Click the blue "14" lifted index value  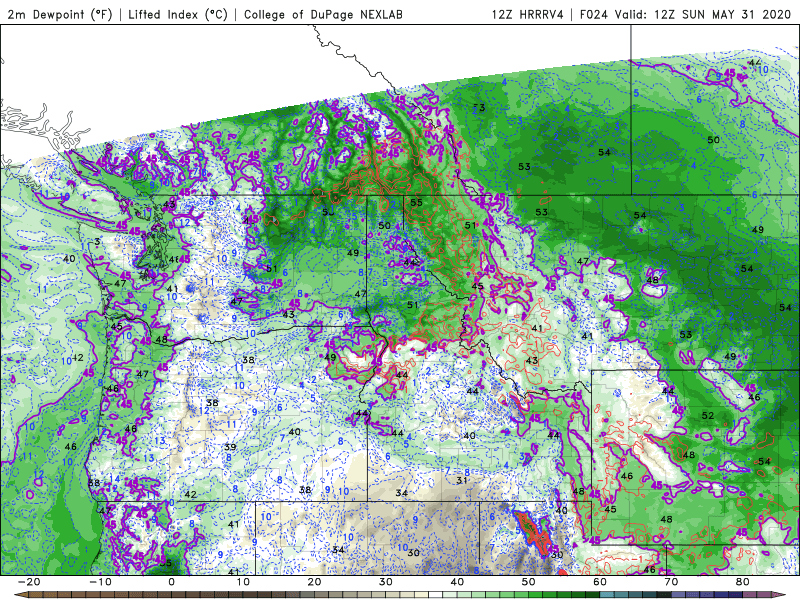pyautogui.click(x=115, y=479)
